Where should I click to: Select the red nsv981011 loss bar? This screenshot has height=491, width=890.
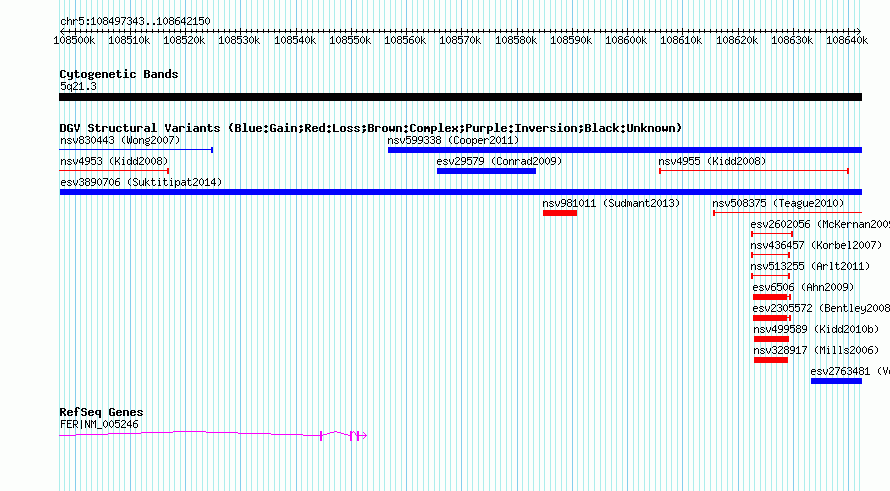[x=560, y=213]
